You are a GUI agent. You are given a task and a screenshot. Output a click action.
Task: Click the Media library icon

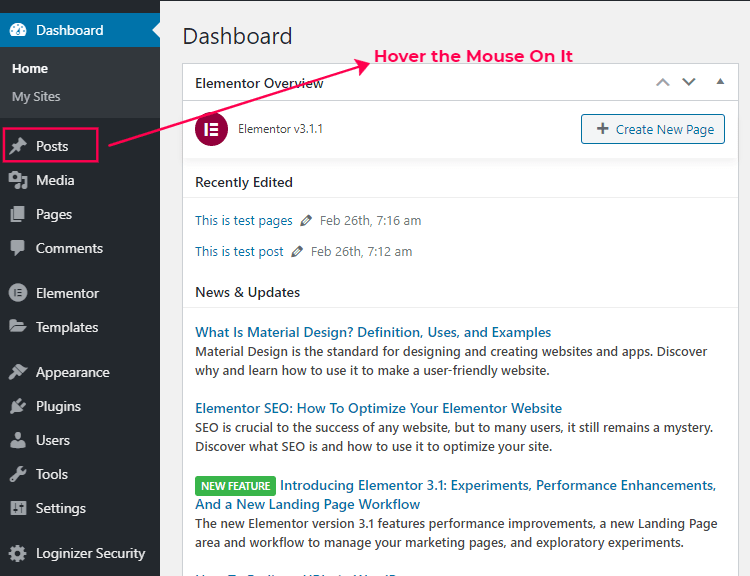tap(18, 180)
